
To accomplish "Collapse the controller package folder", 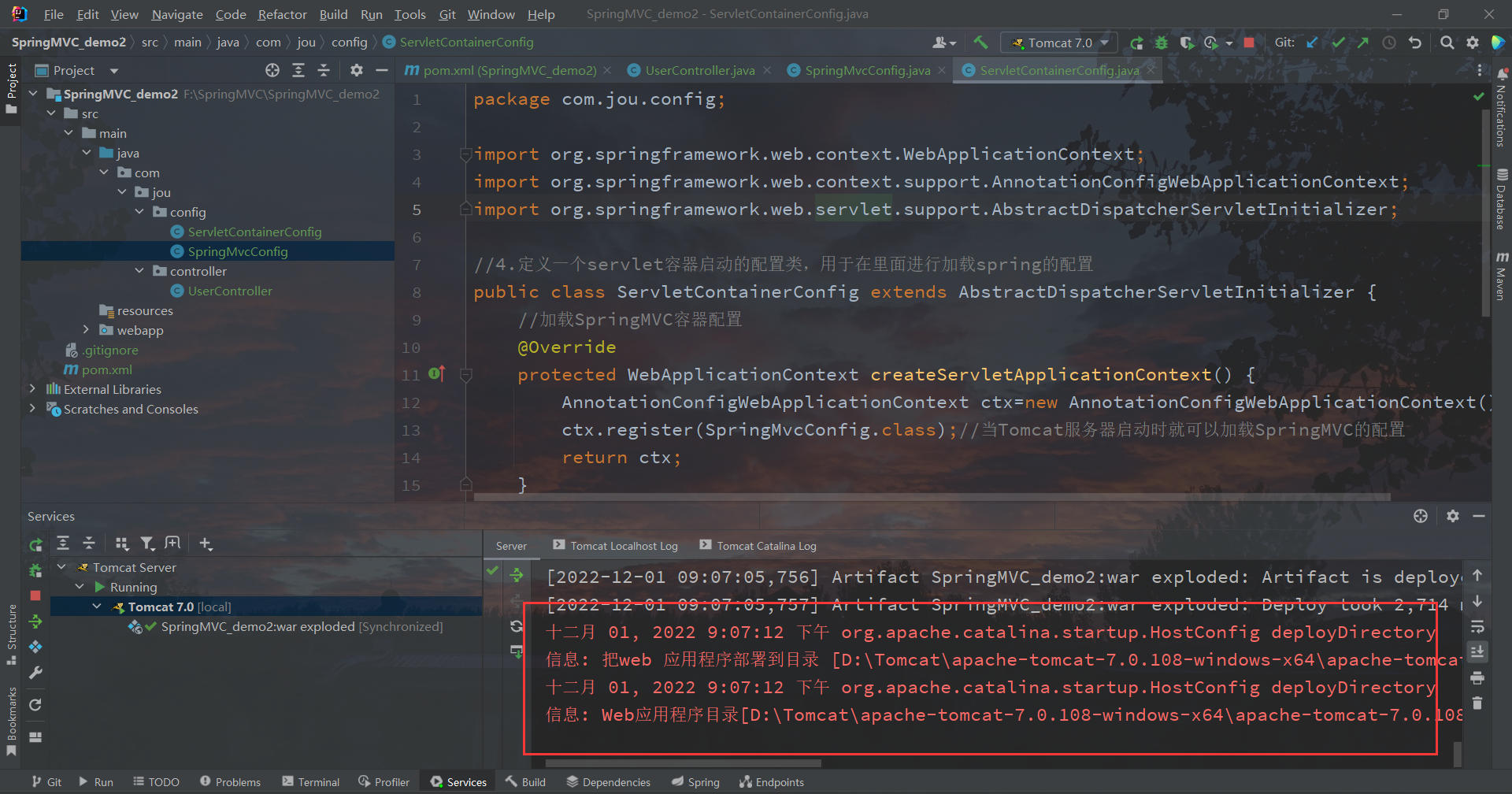I will pos(139,271).
